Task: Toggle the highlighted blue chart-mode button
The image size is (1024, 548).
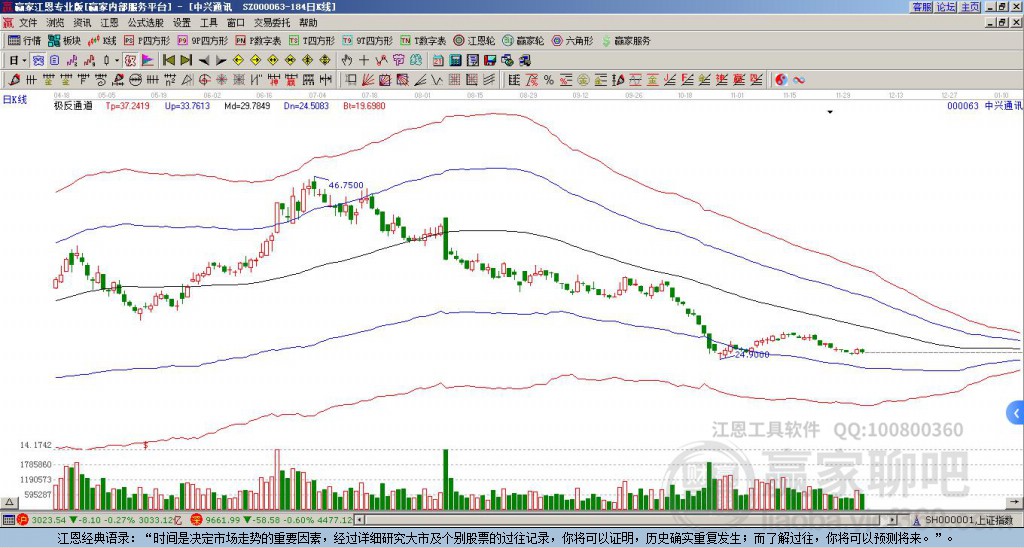Action: tap(39, 61)
